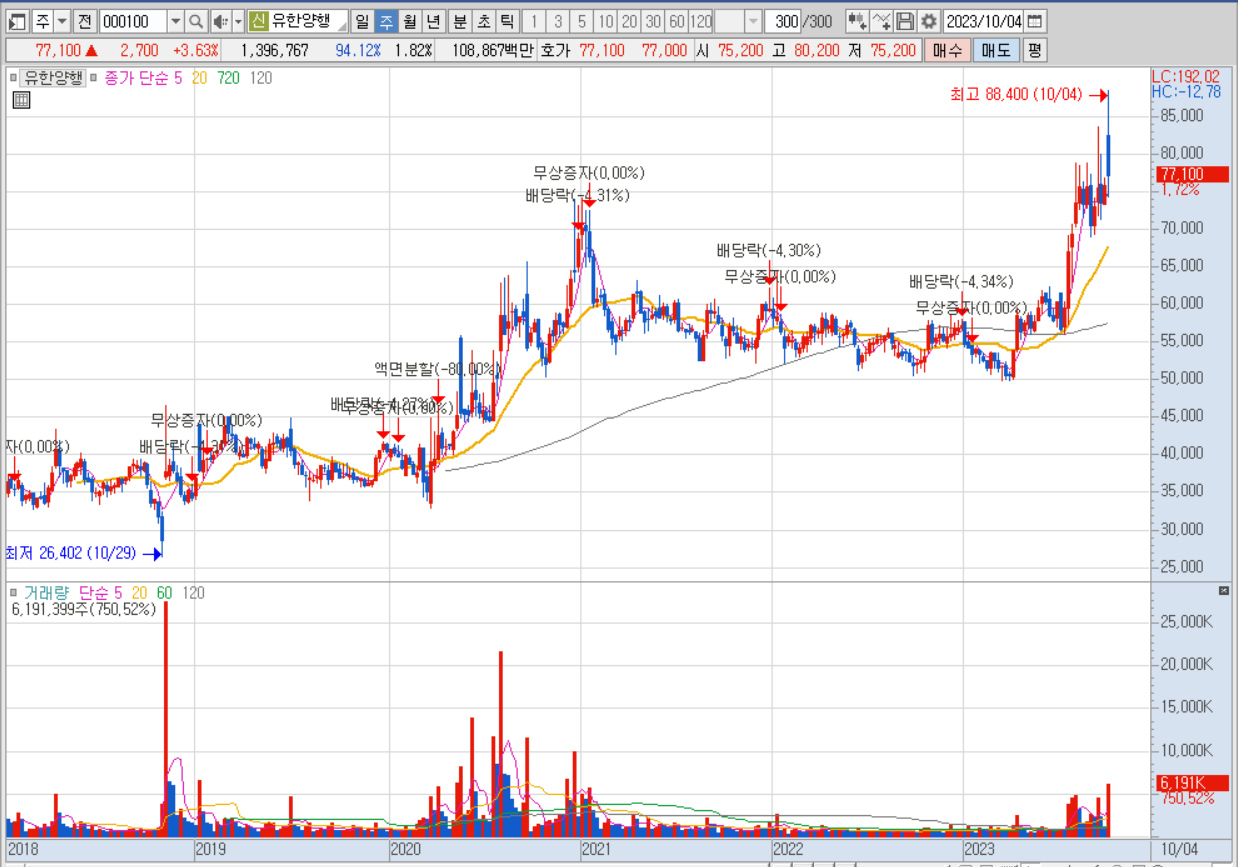This screenshot has height=867, width=1238.
Task: Click the volume MA 60 legend value
Action: pyautogui.click(x=165, y=593)
